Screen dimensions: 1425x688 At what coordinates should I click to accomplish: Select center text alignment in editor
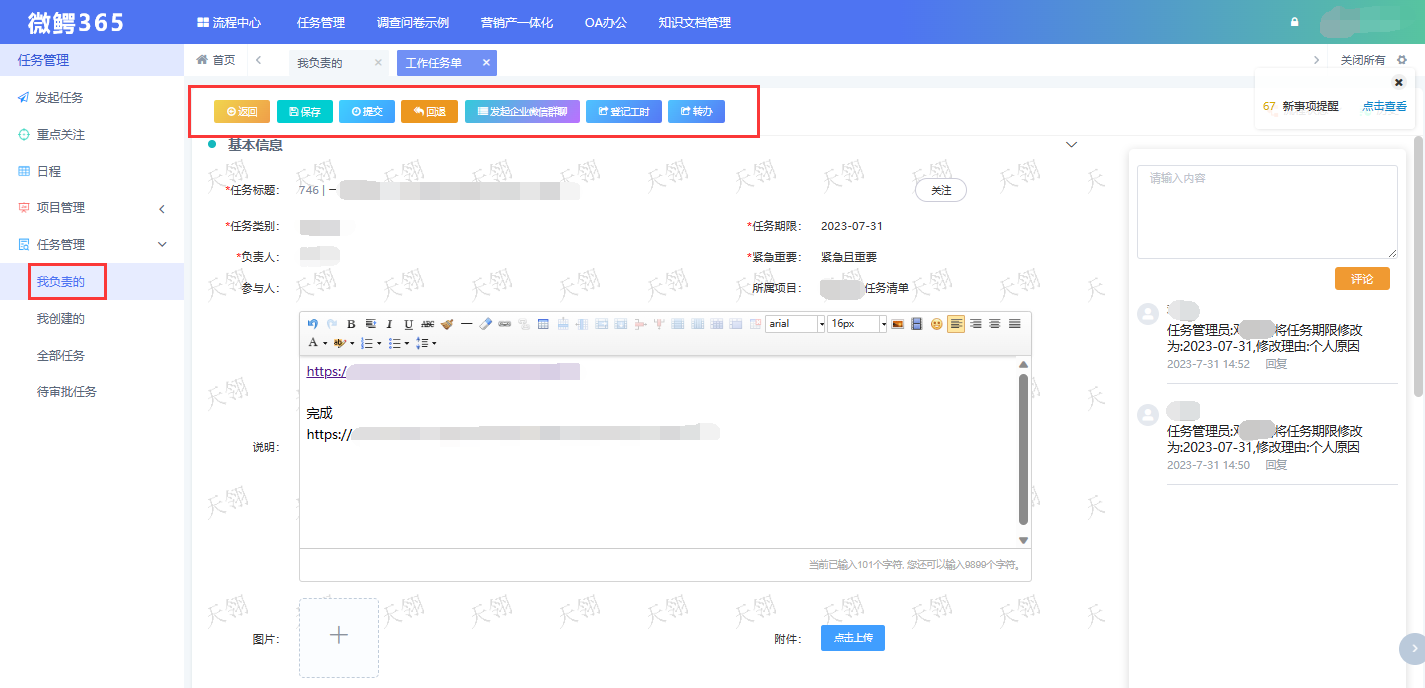pyautogui.click(x=994, y=324)
